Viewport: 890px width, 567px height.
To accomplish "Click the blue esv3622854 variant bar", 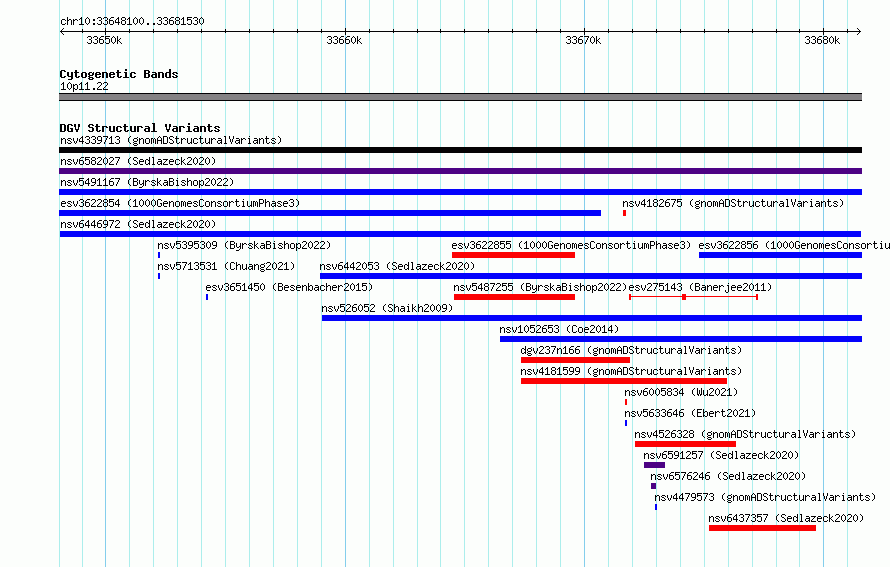I will (330, 213).
